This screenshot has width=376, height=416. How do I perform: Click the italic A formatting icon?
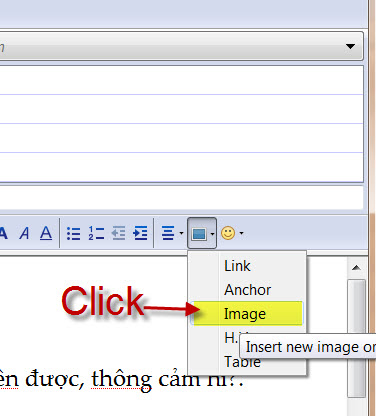24,233
